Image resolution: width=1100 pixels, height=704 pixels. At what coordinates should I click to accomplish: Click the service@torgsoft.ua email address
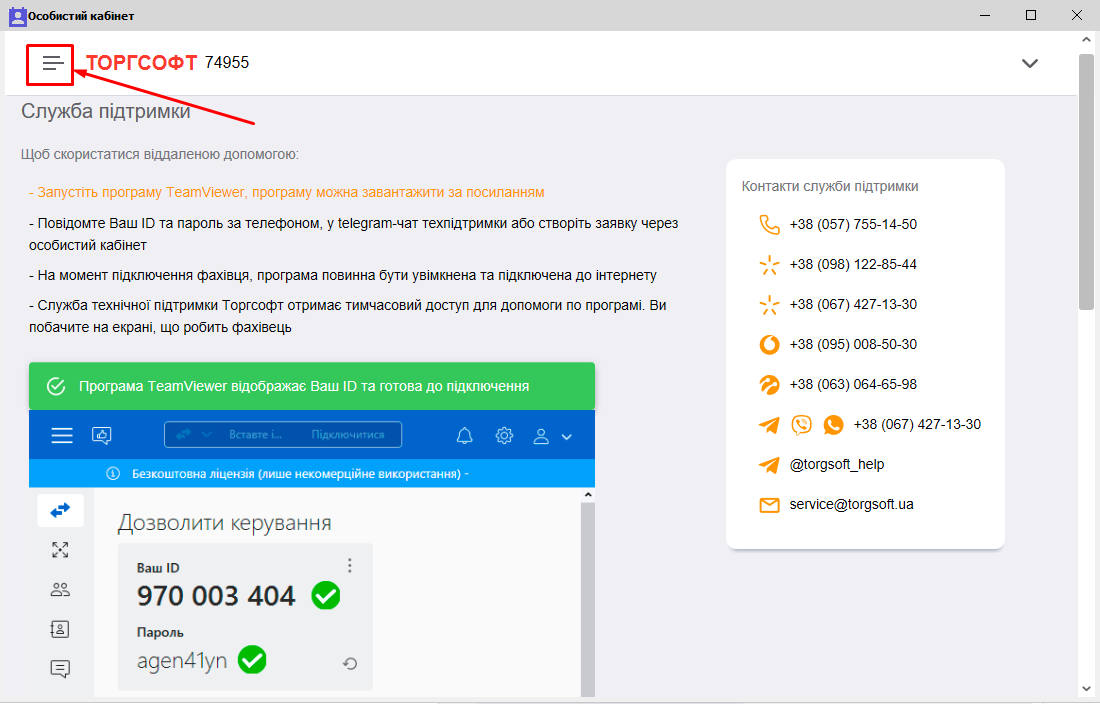click(x=851, y=505)
